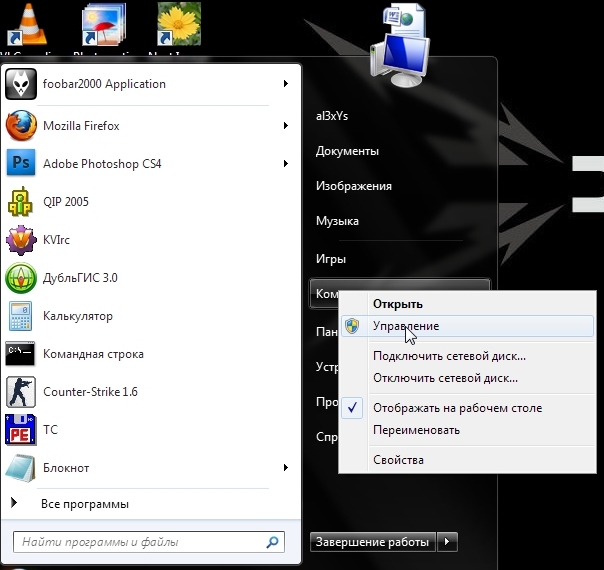Click the ДубльГИС 3.0 label
Viewport: 604px width, 570px height.
click(80, 278)
